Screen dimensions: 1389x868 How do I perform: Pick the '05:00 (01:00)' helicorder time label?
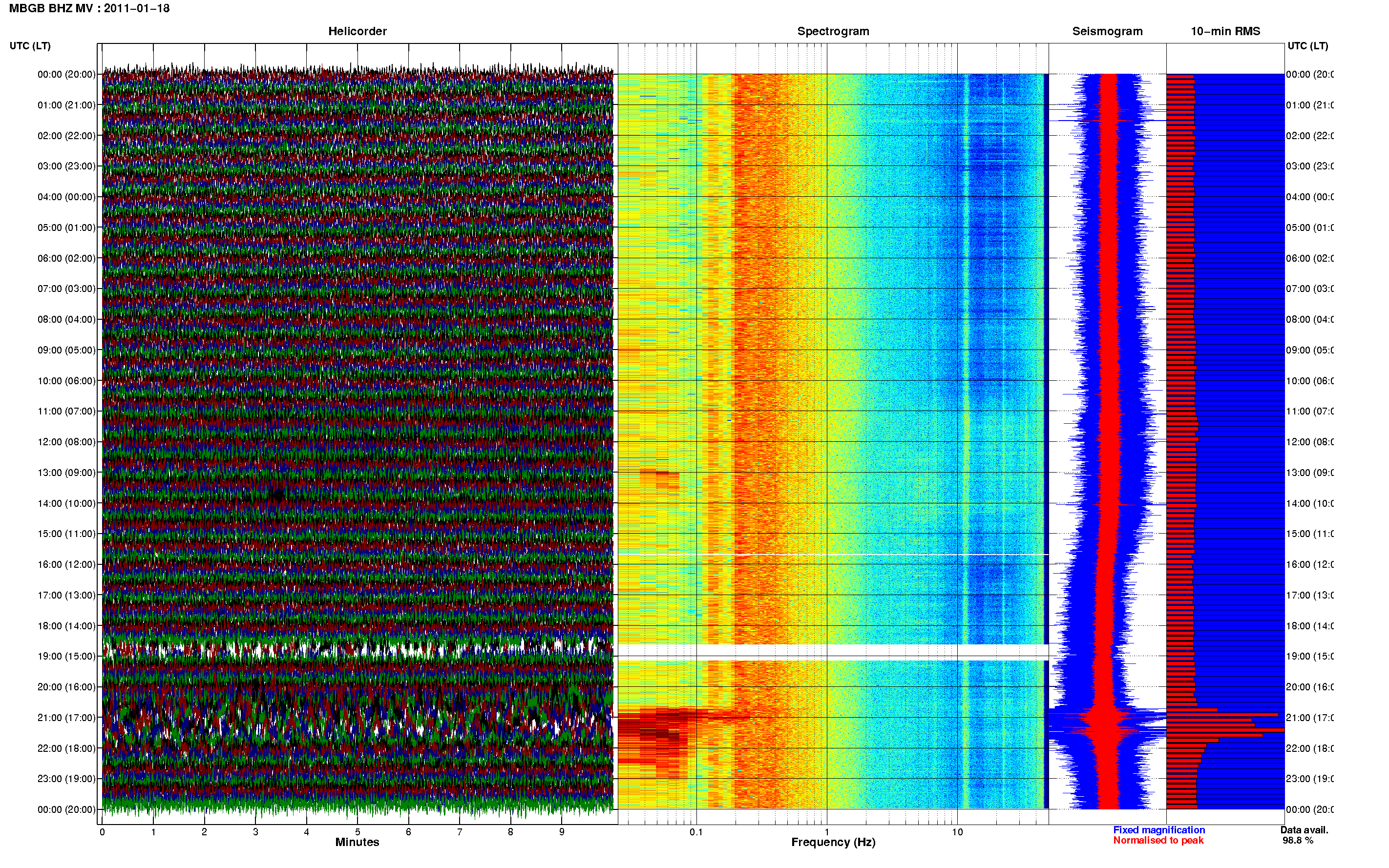point(66,228)
